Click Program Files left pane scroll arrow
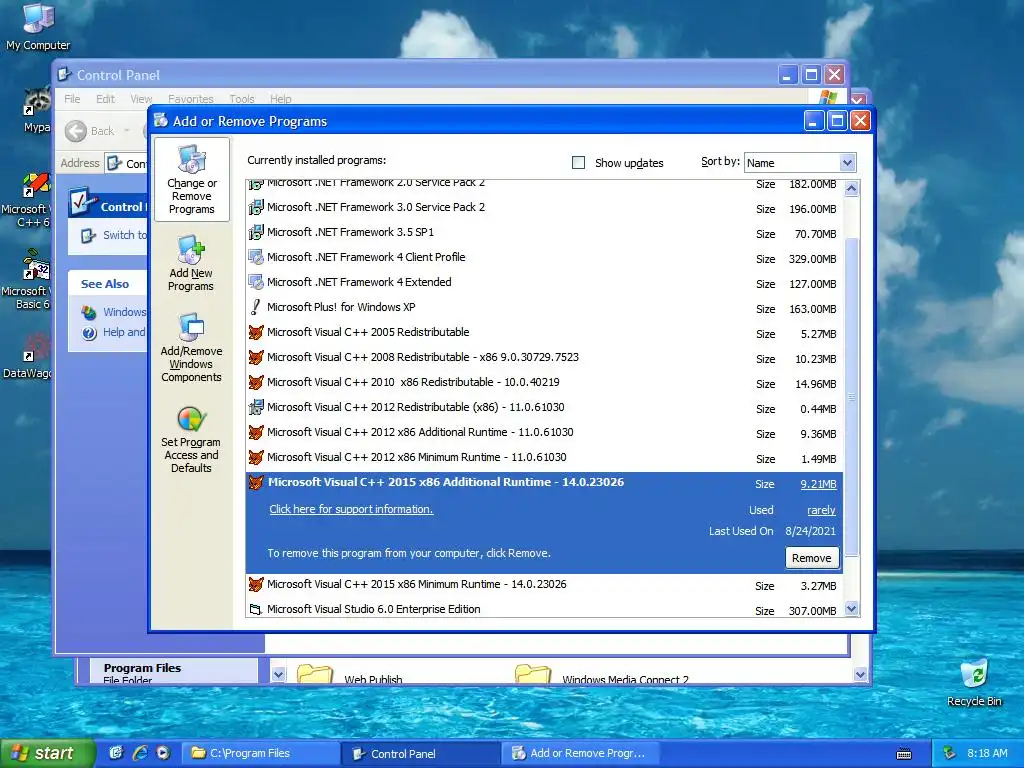This screenshot has height=768, width=1024. [x=278, y=675]
